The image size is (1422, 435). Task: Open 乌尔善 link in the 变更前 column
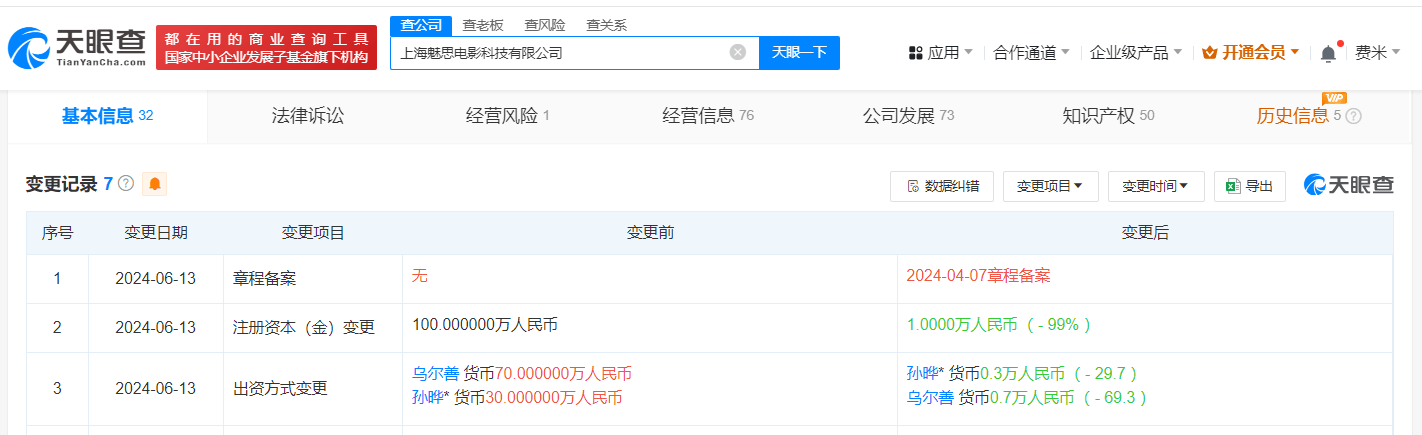(x=435, y=373)
